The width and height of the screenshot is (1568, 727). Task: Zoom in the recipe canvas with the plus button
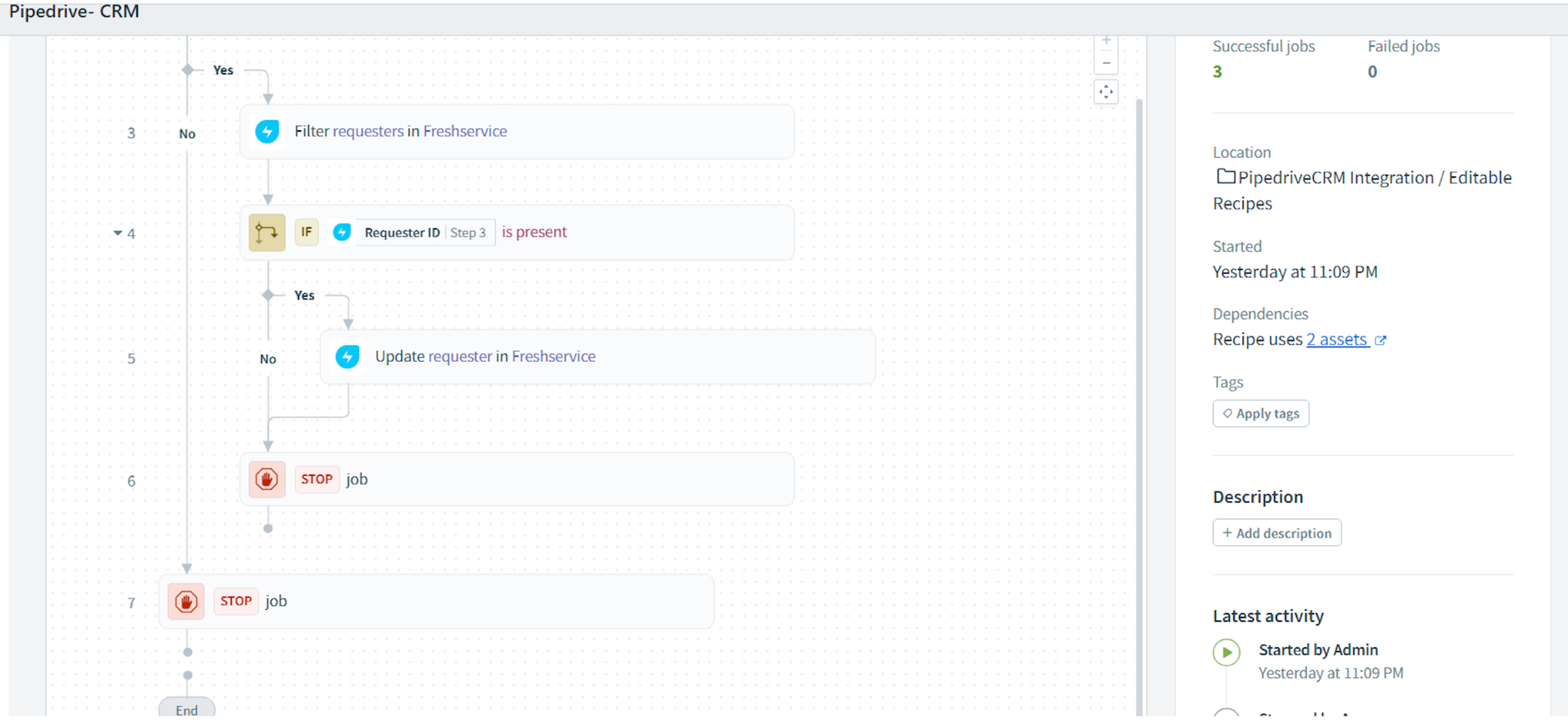1106,42
